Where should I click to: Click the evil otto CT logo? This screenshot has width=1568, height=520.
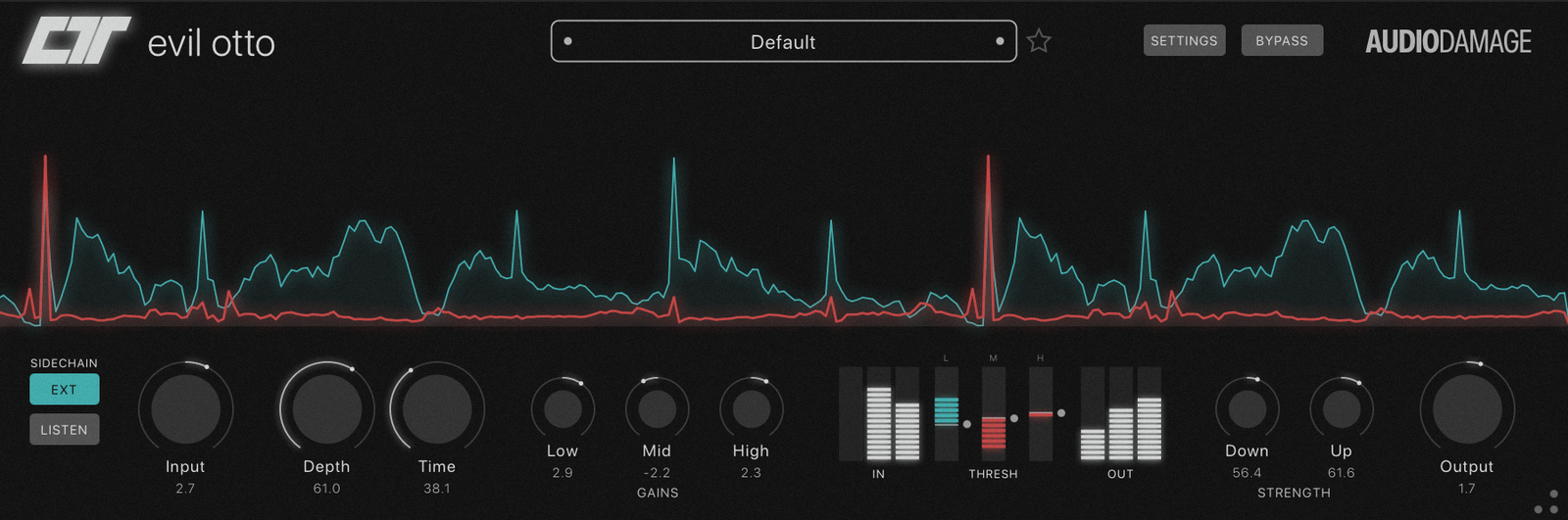76,41
